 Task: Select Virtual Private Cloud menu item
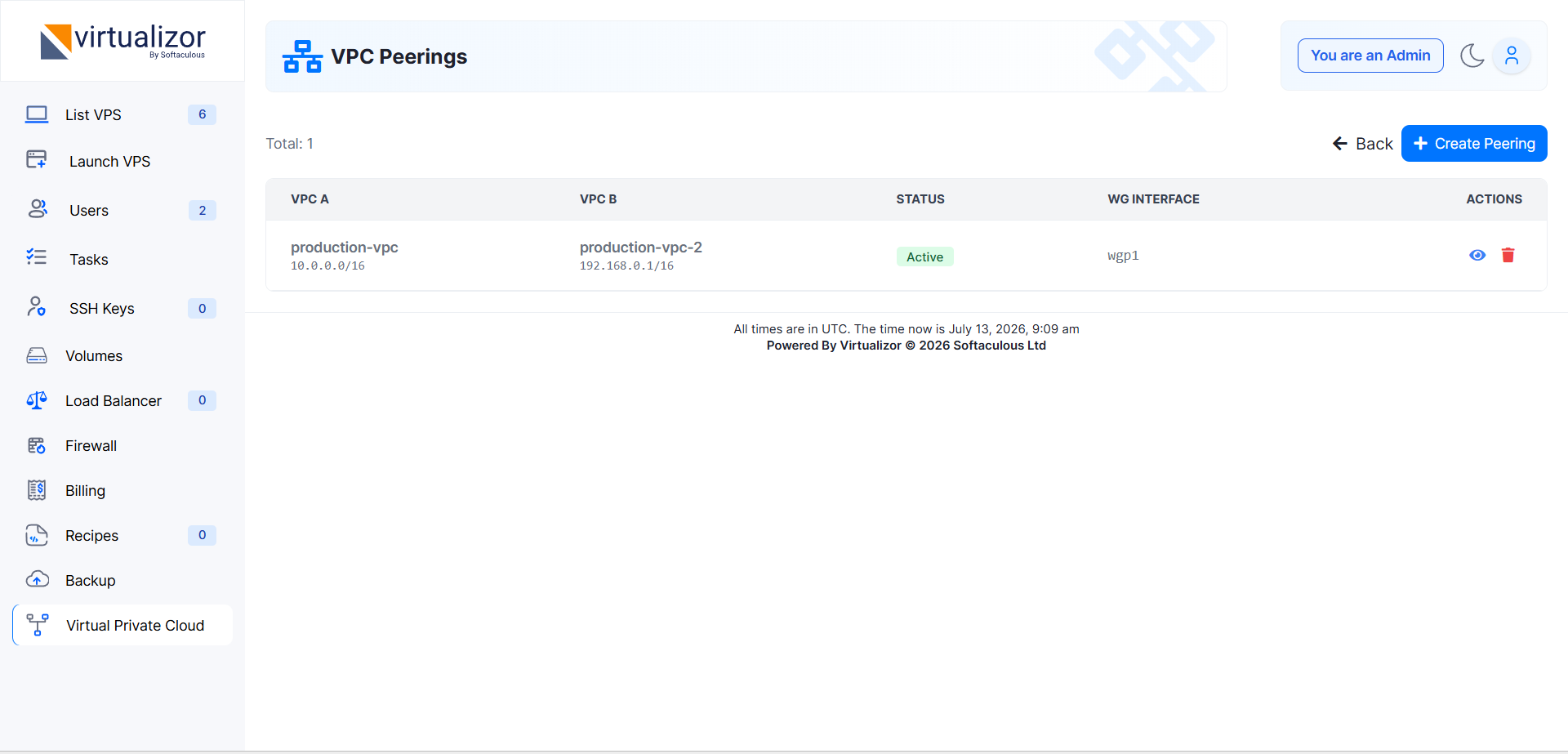pyautogui.click(x=122, y=625)
